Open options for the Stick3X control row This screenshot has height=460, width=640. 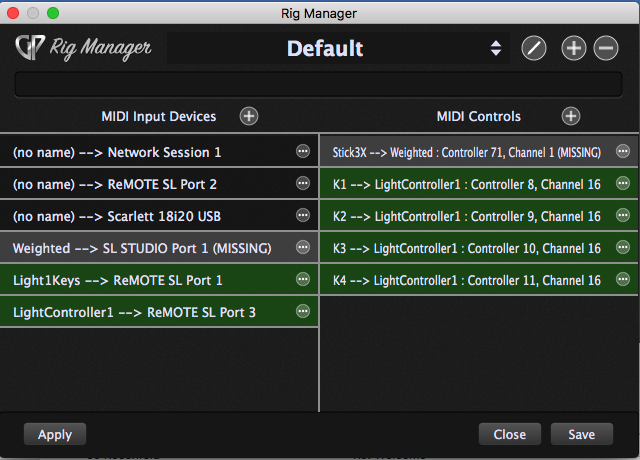pos(623,151)
